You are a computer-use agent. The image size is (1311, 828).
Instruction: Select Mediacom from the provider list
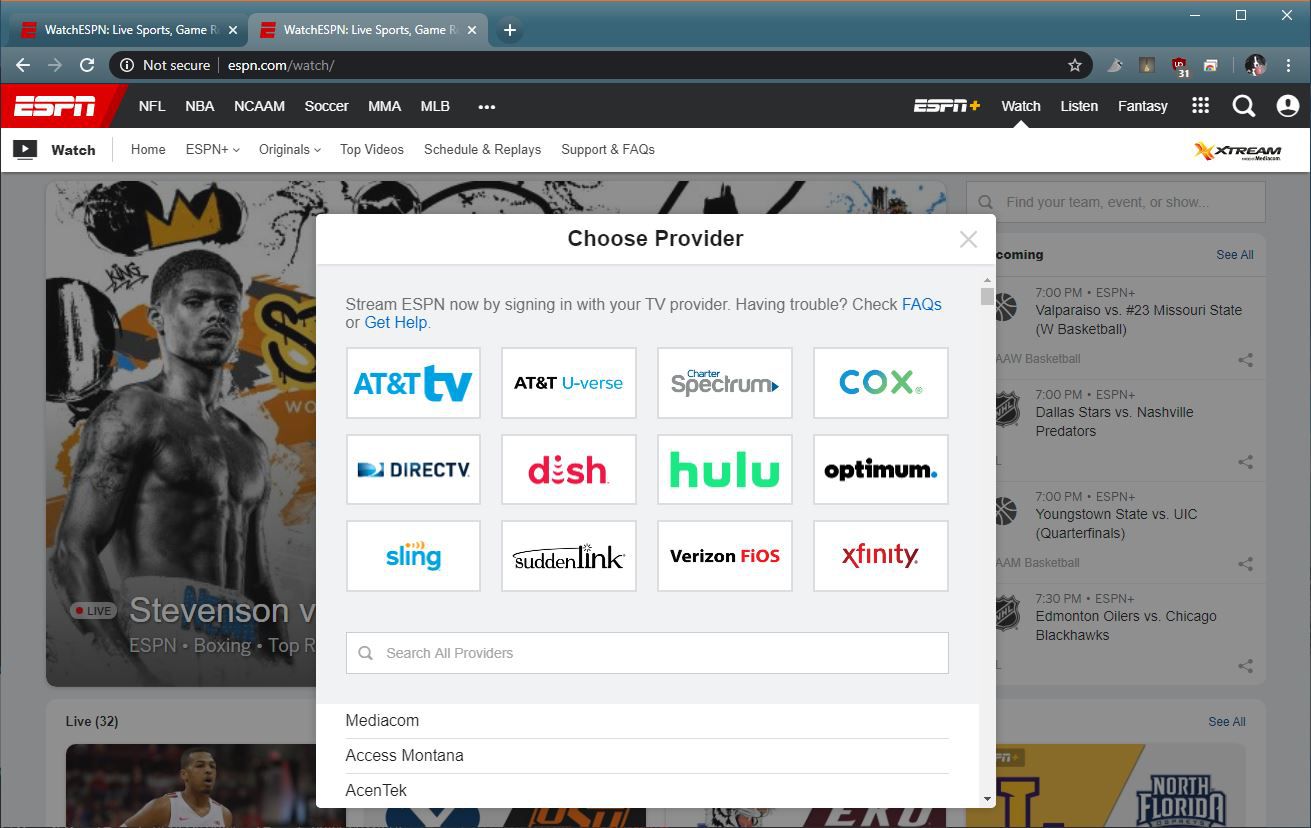click(647, 721)
